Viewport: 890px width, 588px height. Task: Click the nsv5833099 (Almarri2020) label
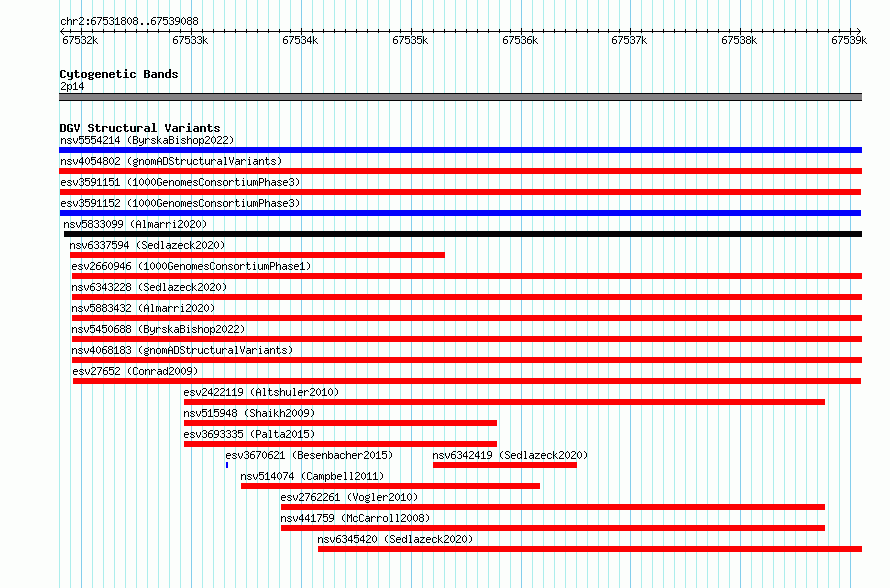coord(135,224)
